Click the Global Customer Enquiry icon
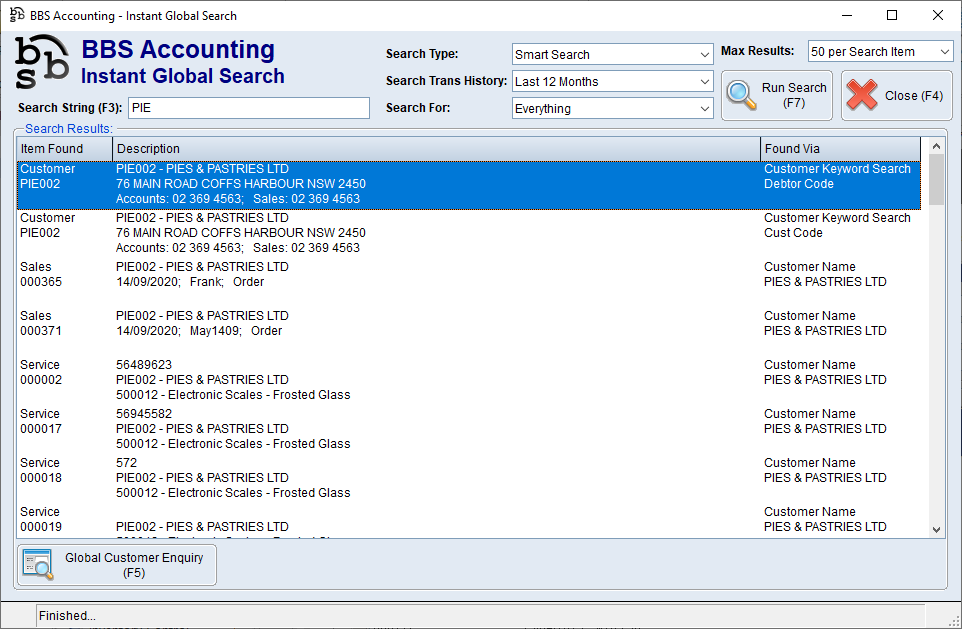Screen dimensions: 962x629 coord(39,565)
